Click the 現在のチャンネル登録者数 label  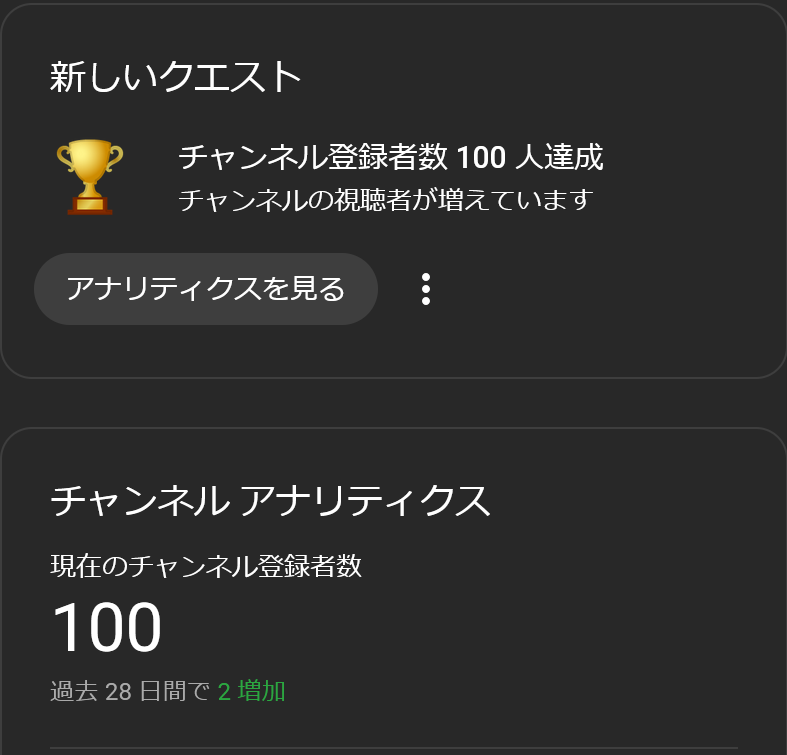pos(206,566)
